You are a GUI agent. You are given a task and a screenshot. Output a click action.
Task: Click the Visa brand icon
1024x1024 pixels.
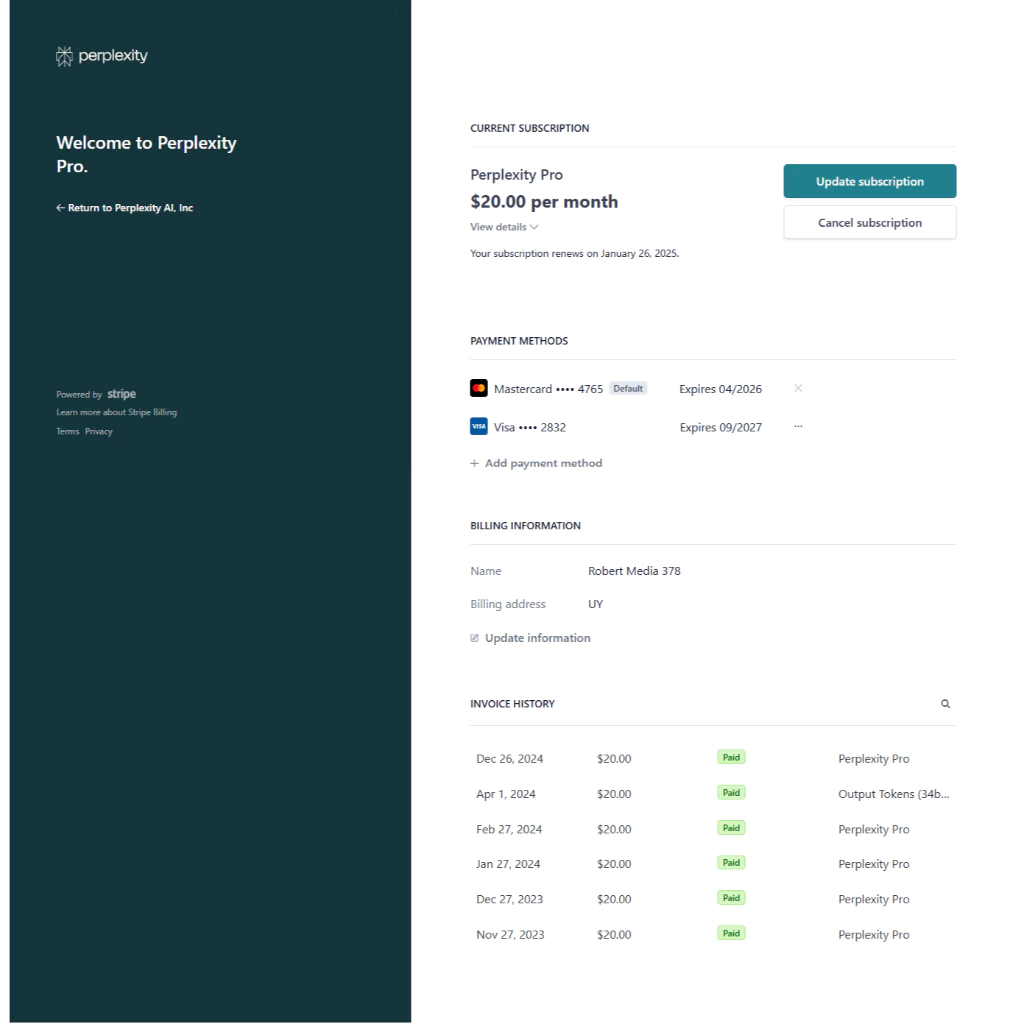click(x=479, y=427)
